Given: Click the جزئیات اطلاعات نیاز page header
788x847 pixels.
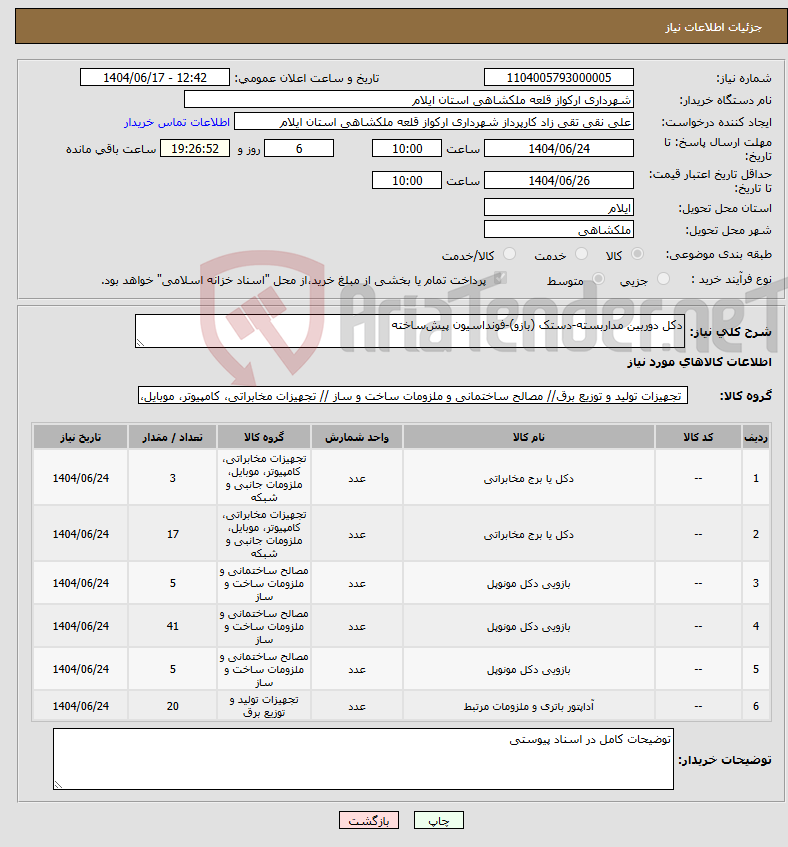Looking at the screenshot, I should click(713, 27).
